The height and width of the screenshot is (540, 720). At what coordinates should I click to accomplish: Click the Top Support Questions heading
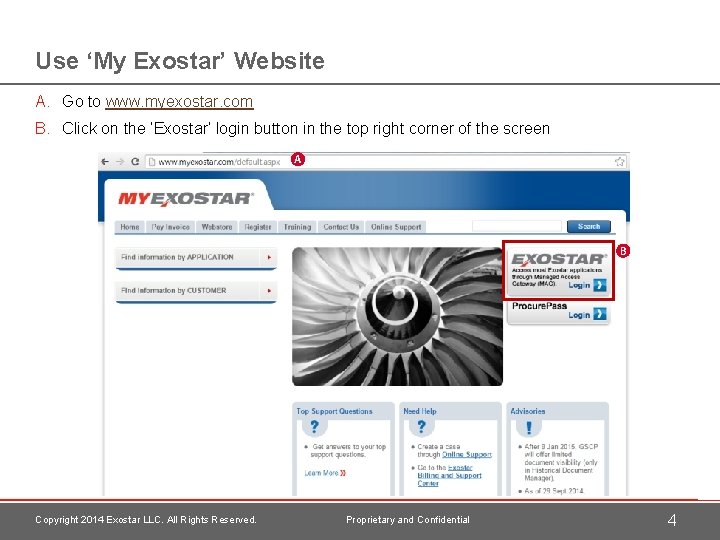[x=334, y=411]
